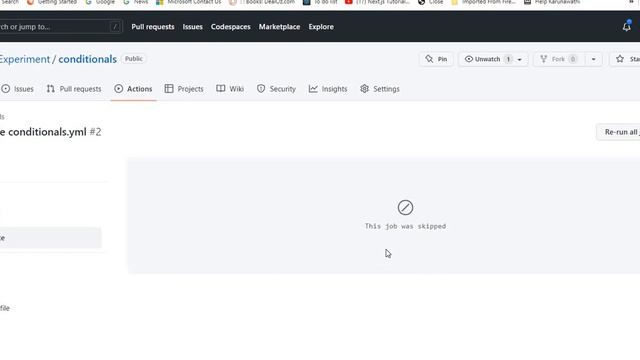Click the conditionals.yml #2 run title

pyautogui.click(x=51, y=132)
